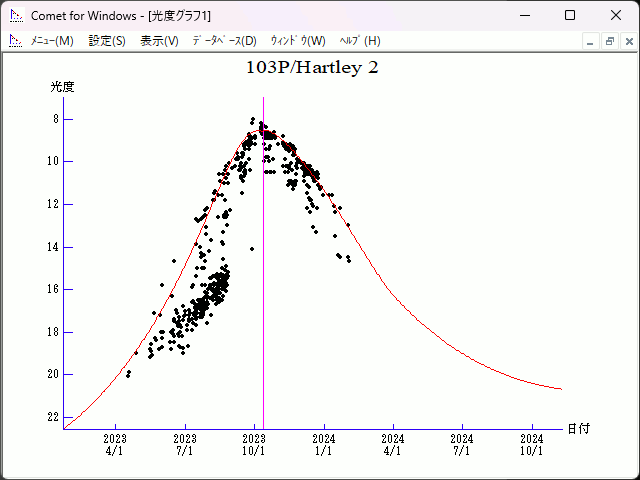Click magnitude 22 axis label
The image size is (640, 480).
53,417
